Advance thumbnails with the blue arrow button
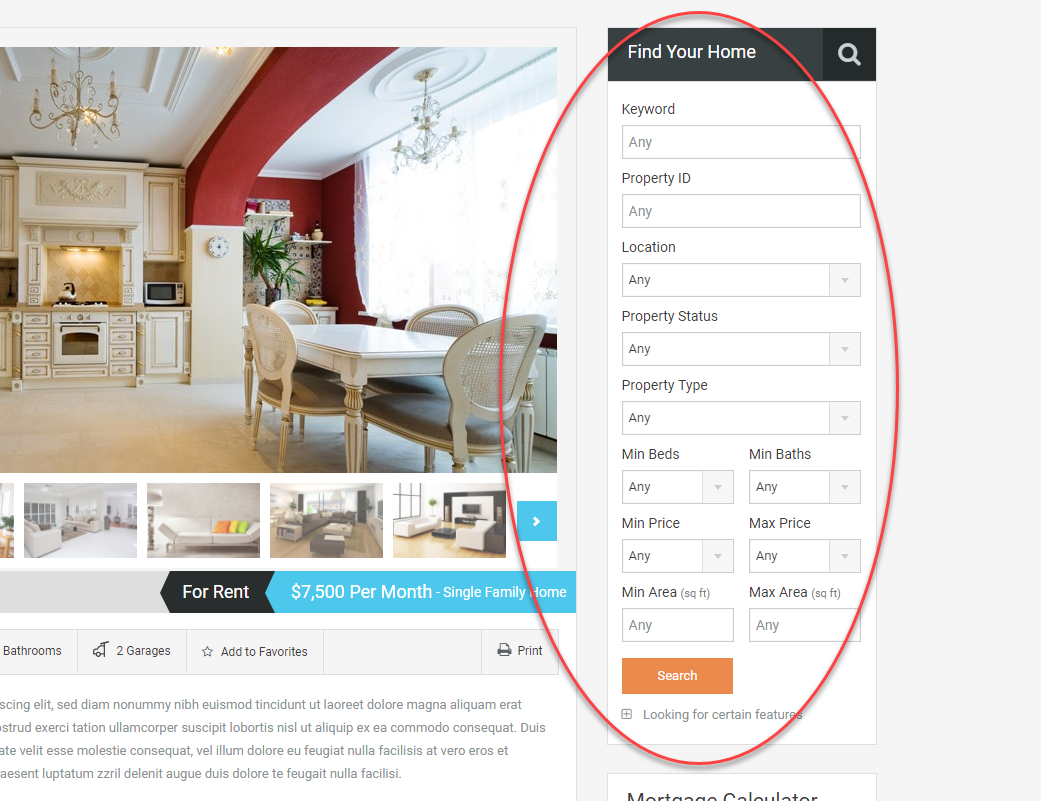 (x=536, y=521)
